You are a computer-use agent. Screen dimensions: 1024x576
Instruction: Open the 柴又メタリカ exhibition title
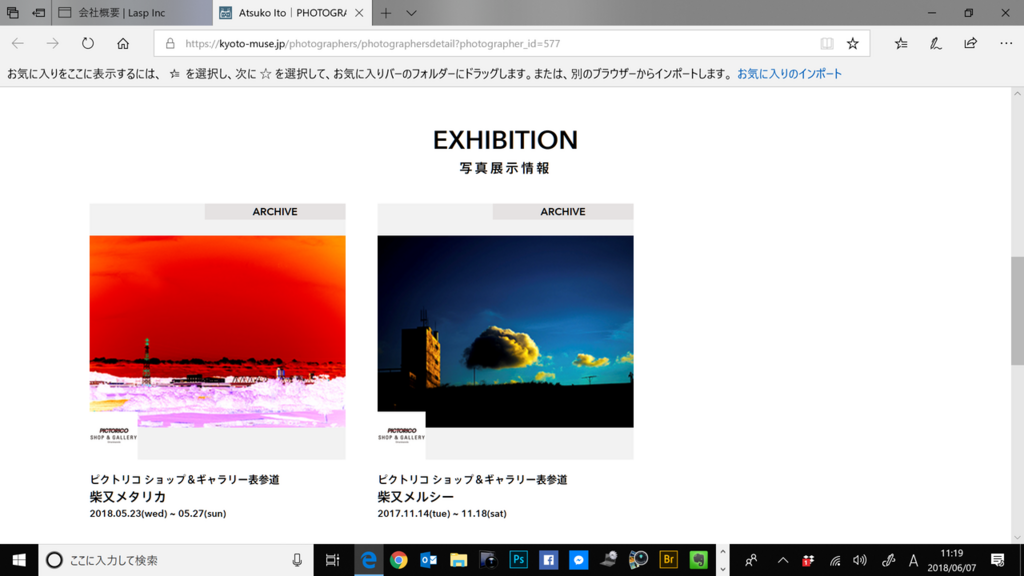pos(128,496)
